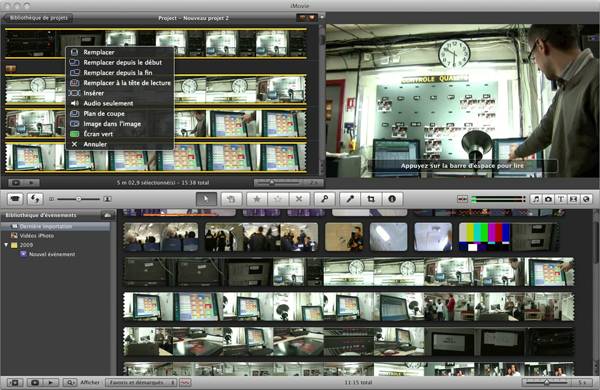Collapse the 2009 folder in event library
The image size is (600, 390).
point(7,245)
